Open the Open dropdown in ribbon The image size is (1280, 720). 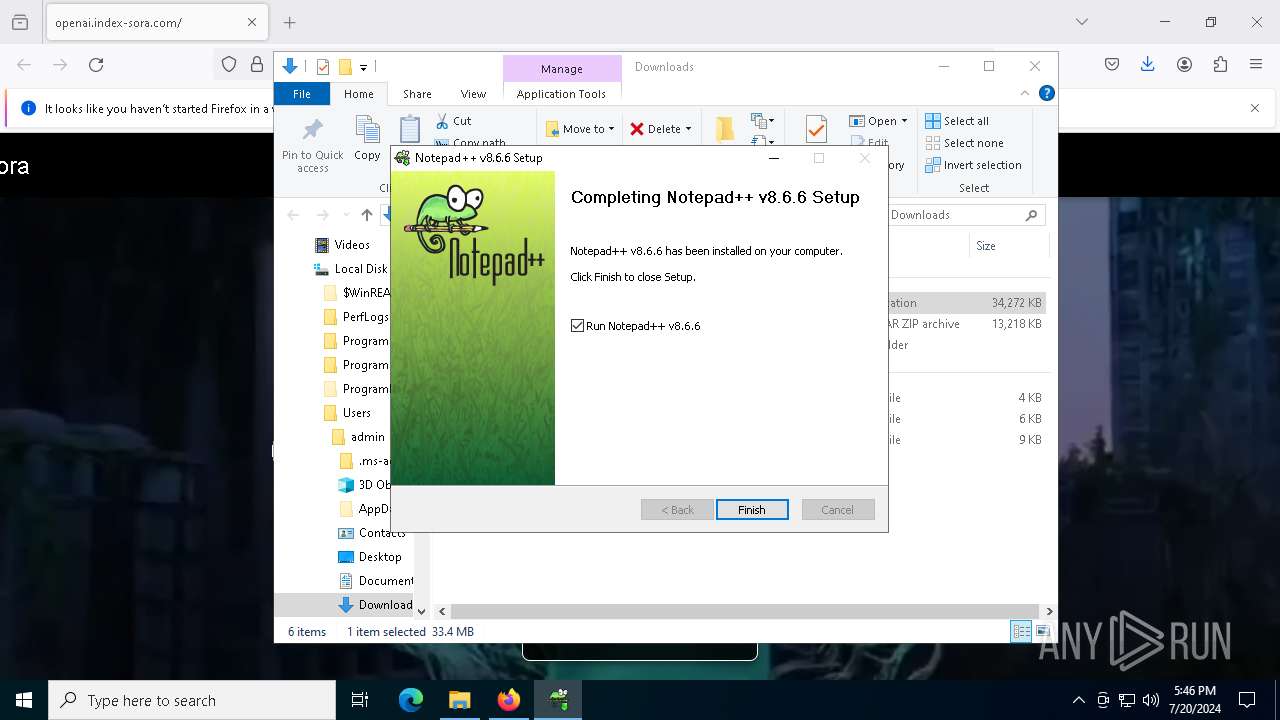pos(878,121)
